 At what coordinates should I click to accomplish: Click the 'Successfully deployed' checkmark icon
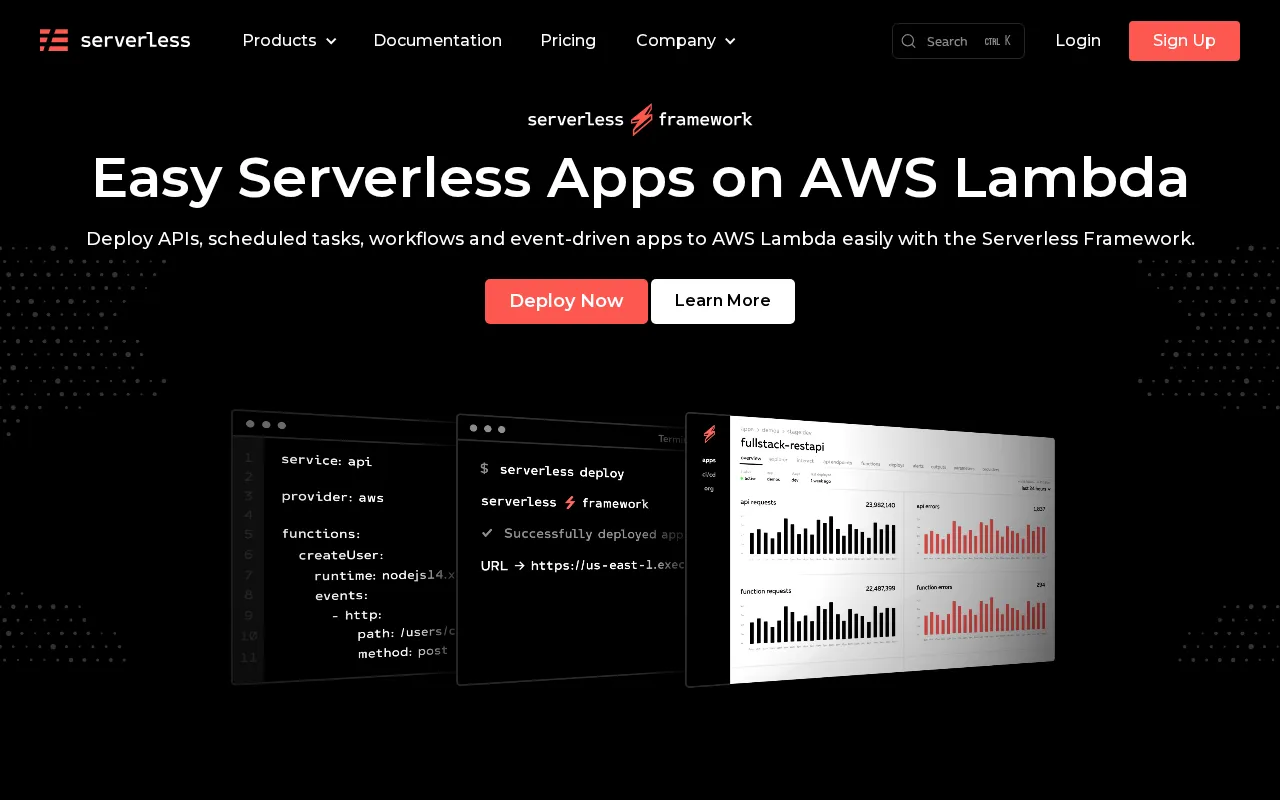pyautogui.click(x=487, y=533)
